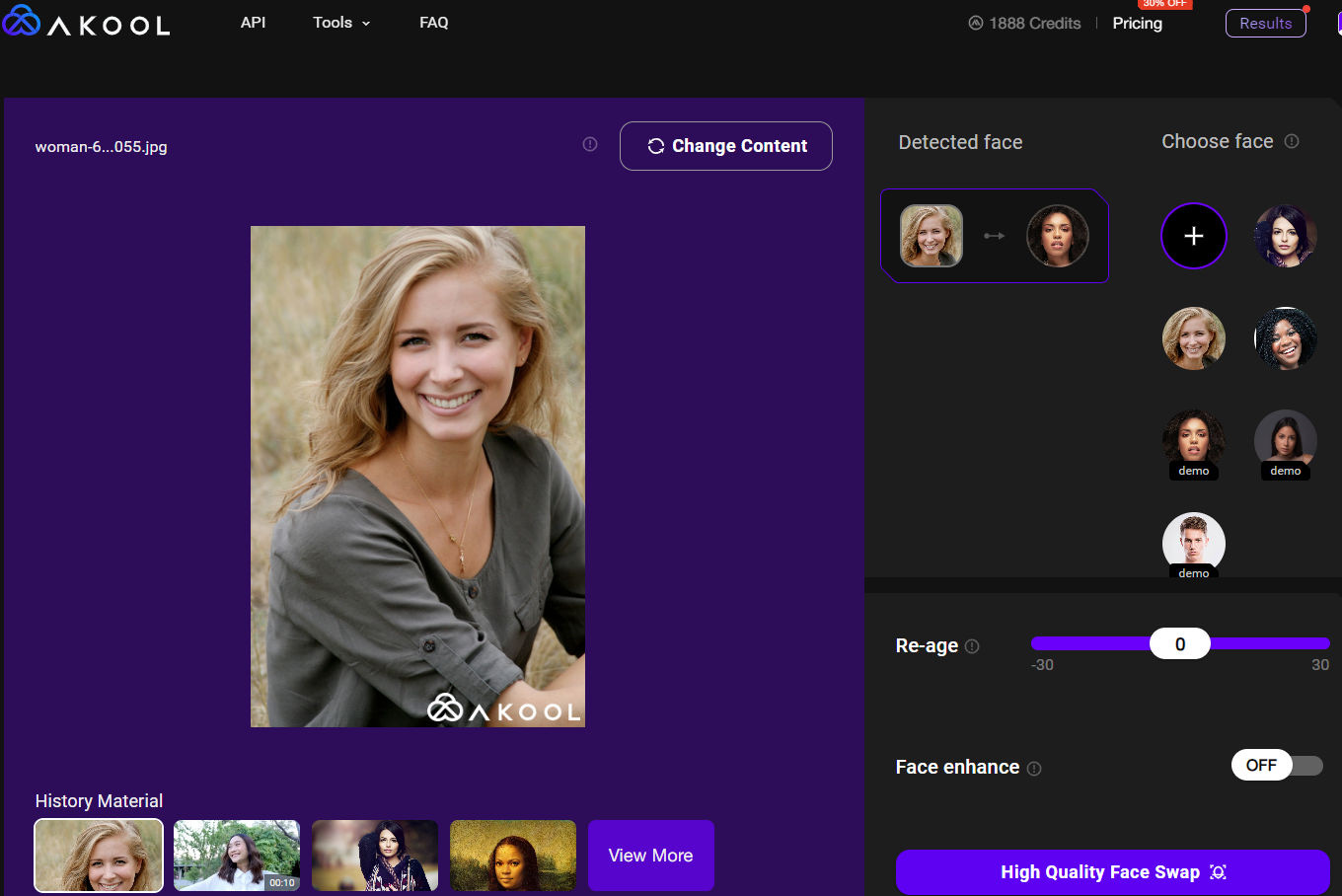Click the main uploaded photo preview
The height and width of the screenshot is (896, 1342).
point(417,477)
